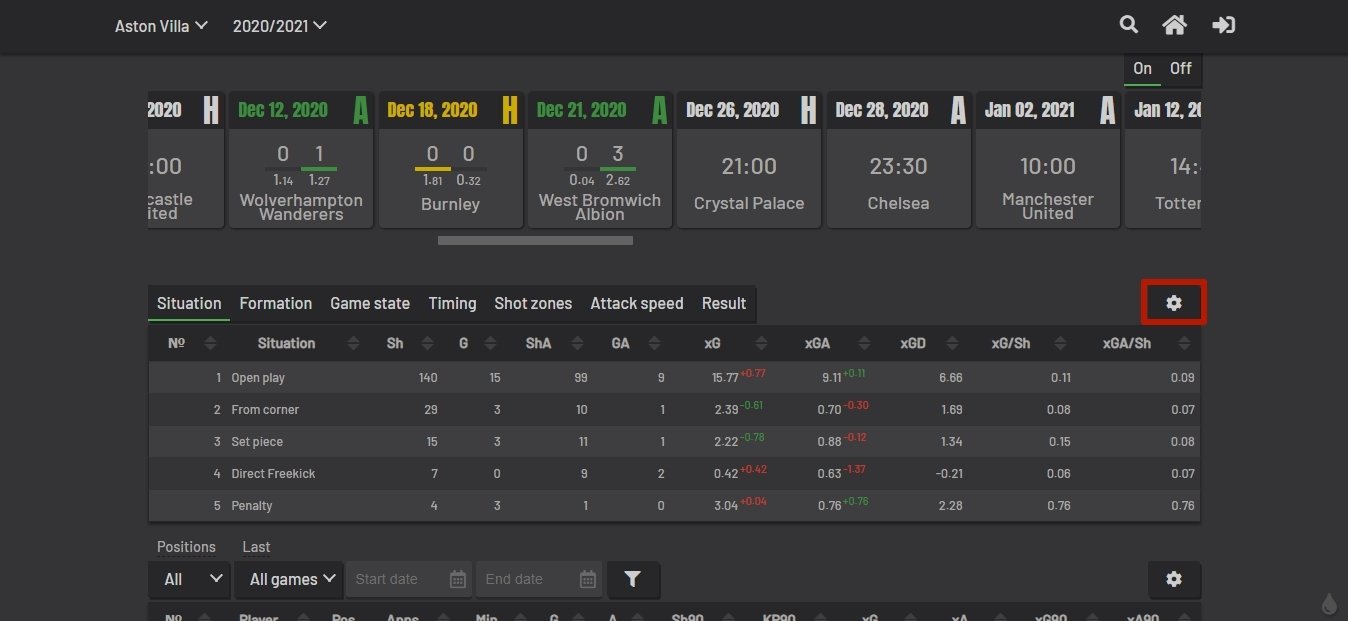The width and height of the screenshot is (1348, 621).
Task: Expand the All games dropdown
Action: click(289, 579)
